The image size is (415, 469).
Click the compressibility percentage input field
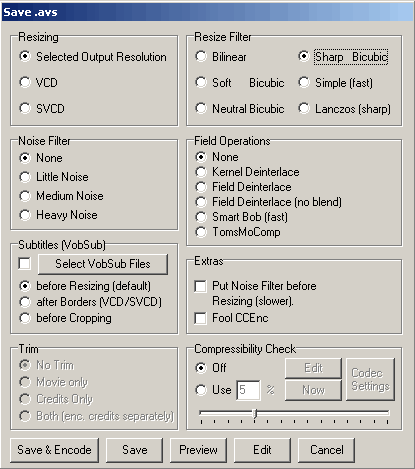(249, 390)
